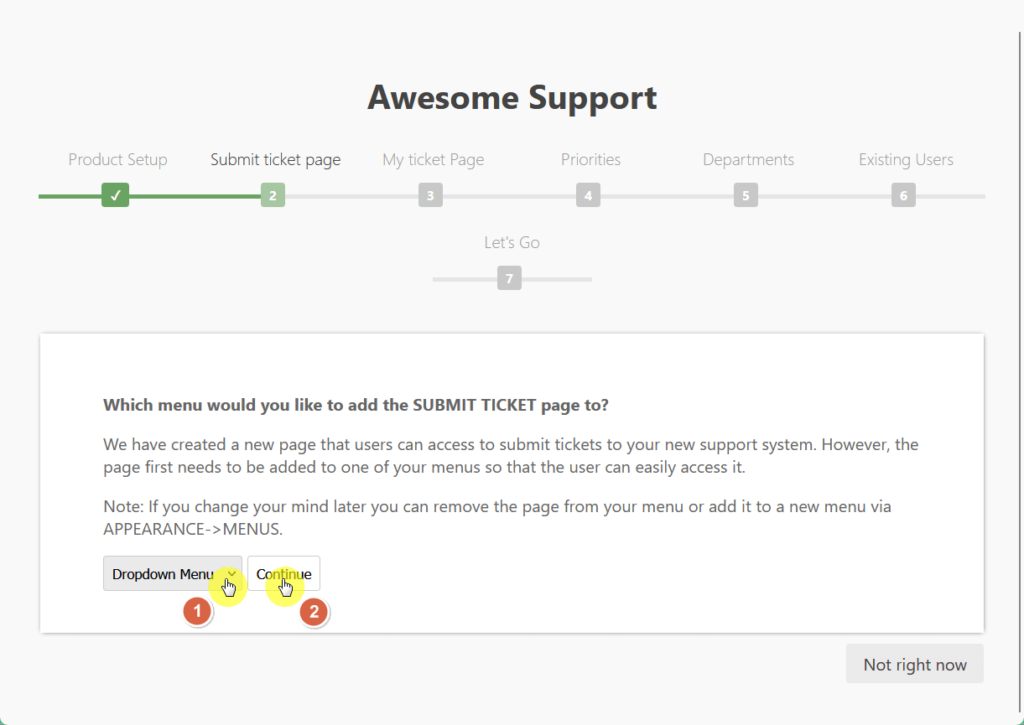Click step 7 Let's Go marker
The height and width of the screenshot is (725, 1024).
[509, 278]
